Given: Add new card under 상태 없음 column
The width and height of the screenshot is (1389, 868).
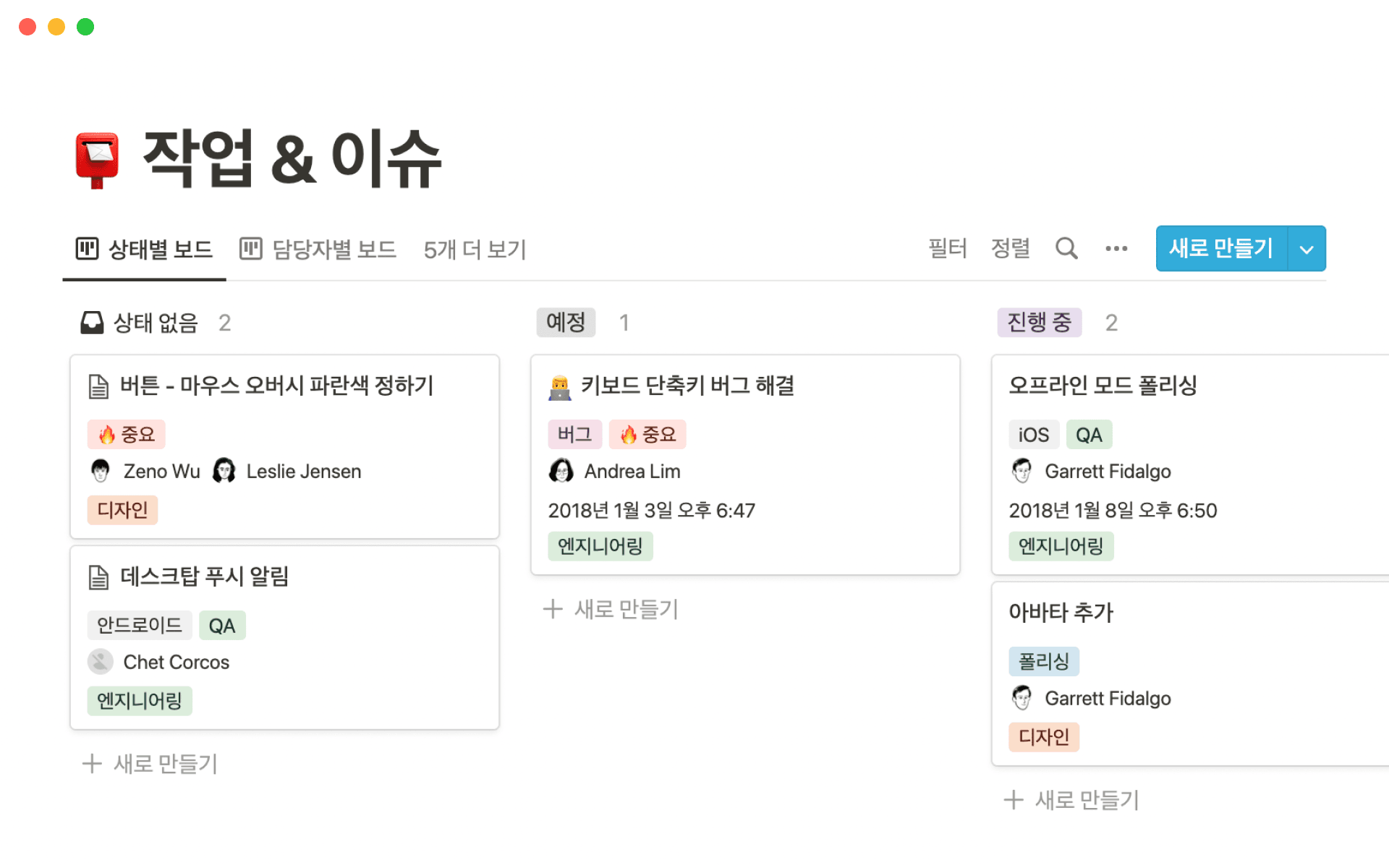Looking at the screenshot, I should [x=150, y=764].
